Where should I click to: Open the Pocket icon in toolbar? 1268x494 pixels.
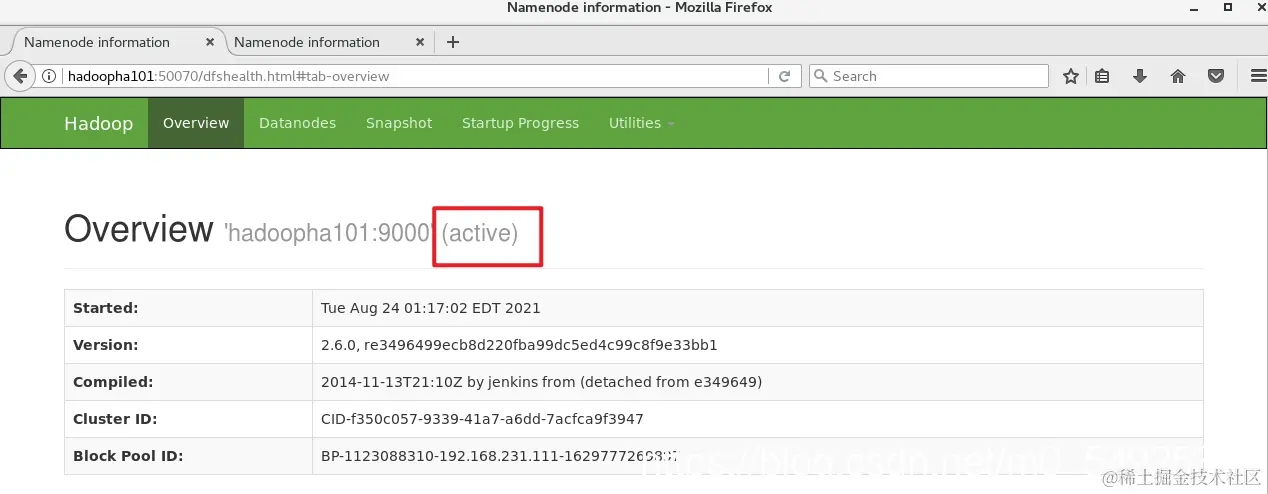click(1216, 76)
